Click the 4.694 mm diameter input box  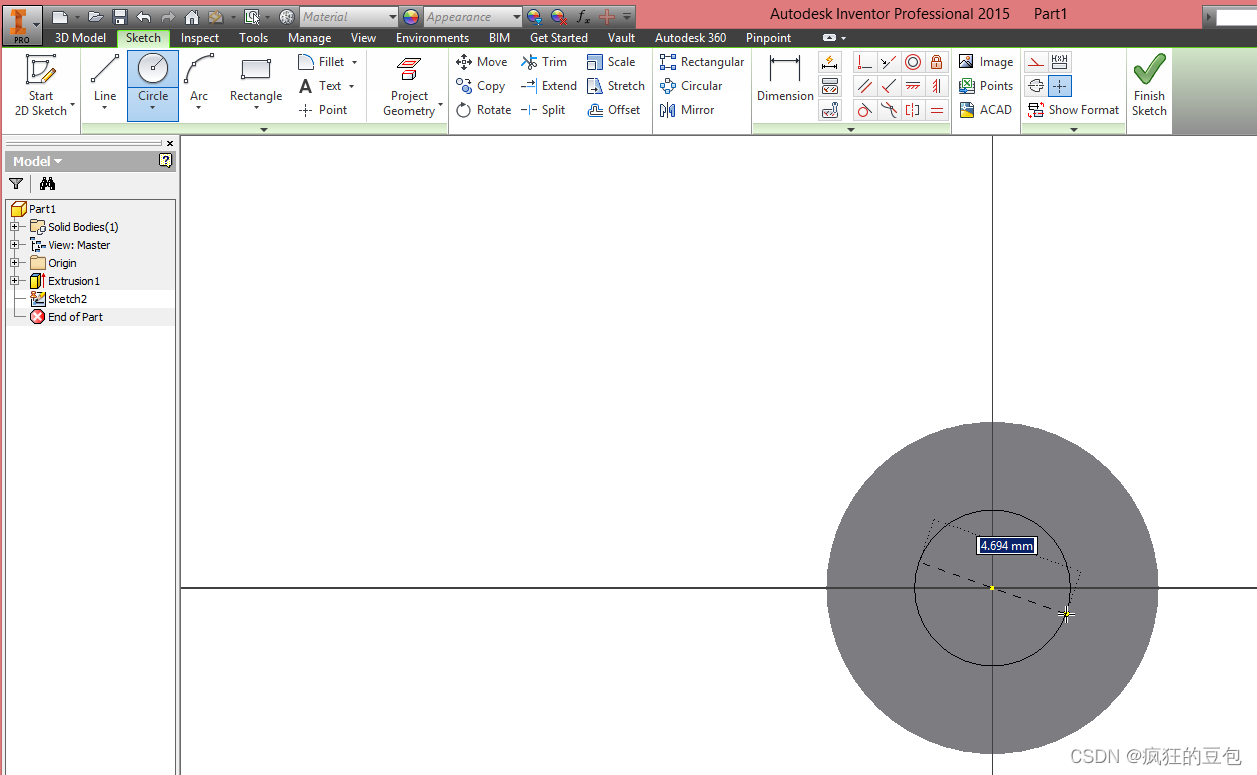[1006, 546]
